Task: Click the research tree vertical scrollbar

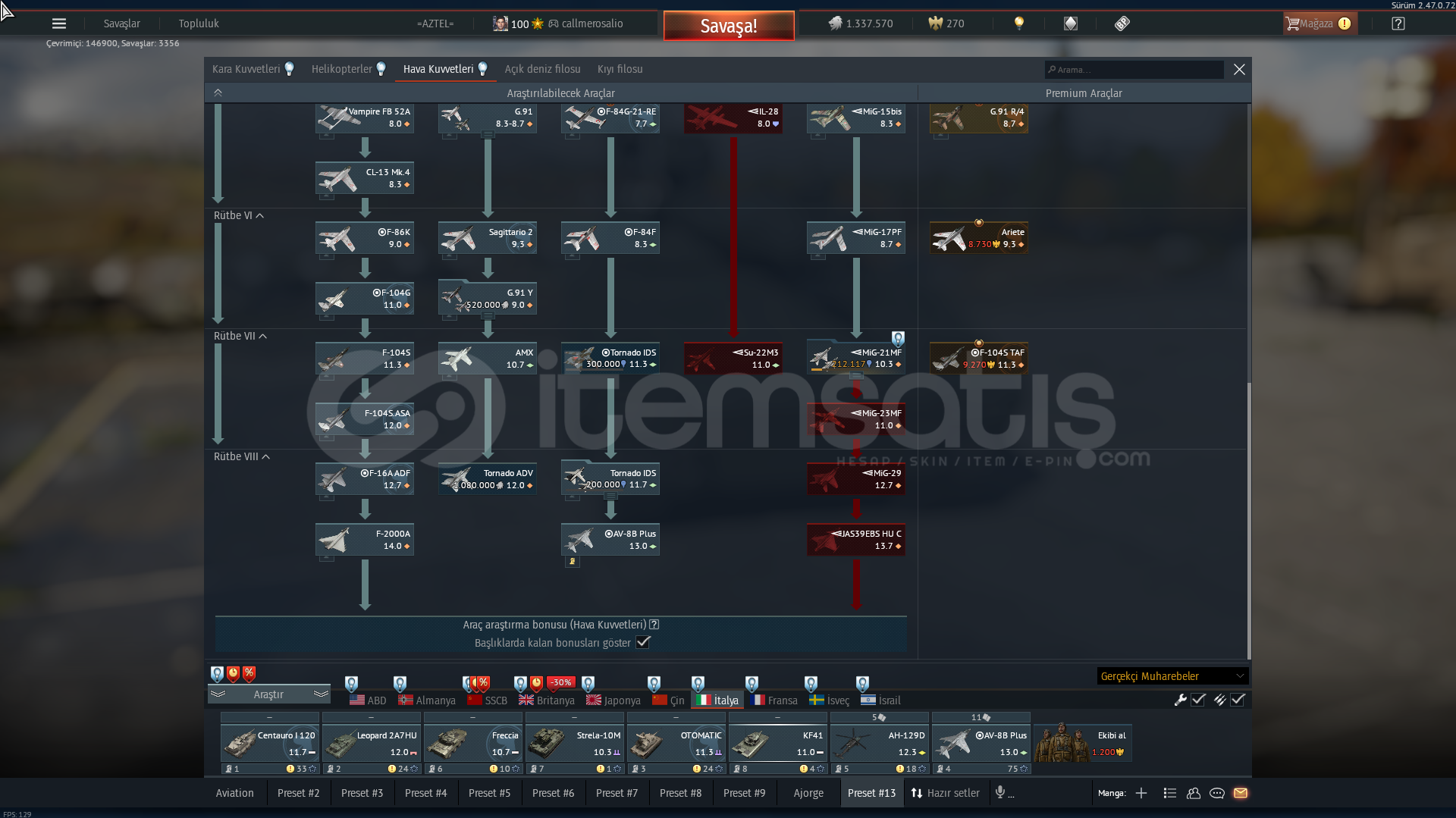Action: tap(1248, 520)
